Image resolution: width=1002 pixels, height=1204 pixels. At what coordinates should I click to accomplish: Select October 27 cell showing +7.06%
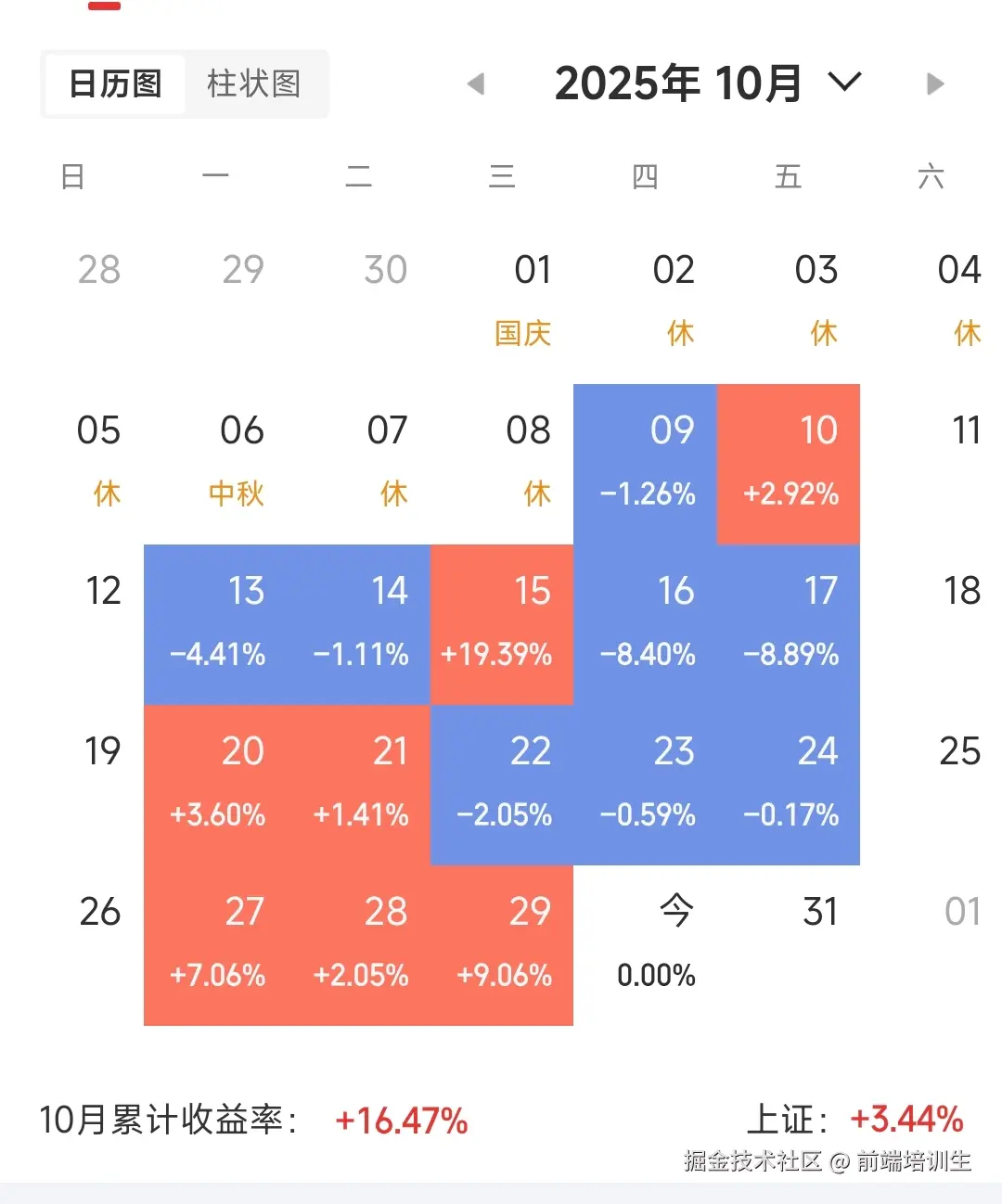(216, 945)
